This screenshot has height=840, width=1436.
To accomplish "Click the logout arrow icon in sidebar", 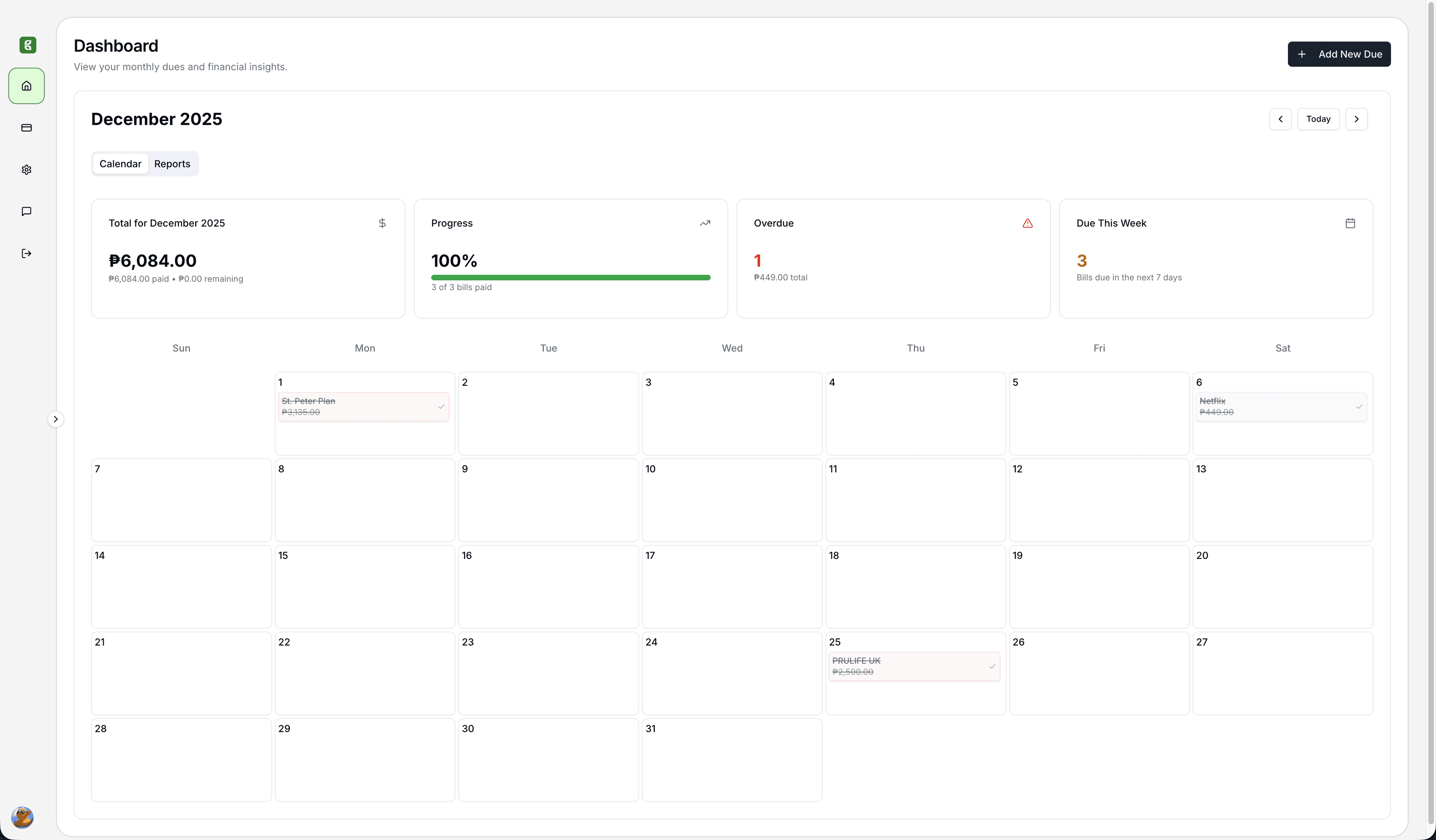I will click(26, 253).
